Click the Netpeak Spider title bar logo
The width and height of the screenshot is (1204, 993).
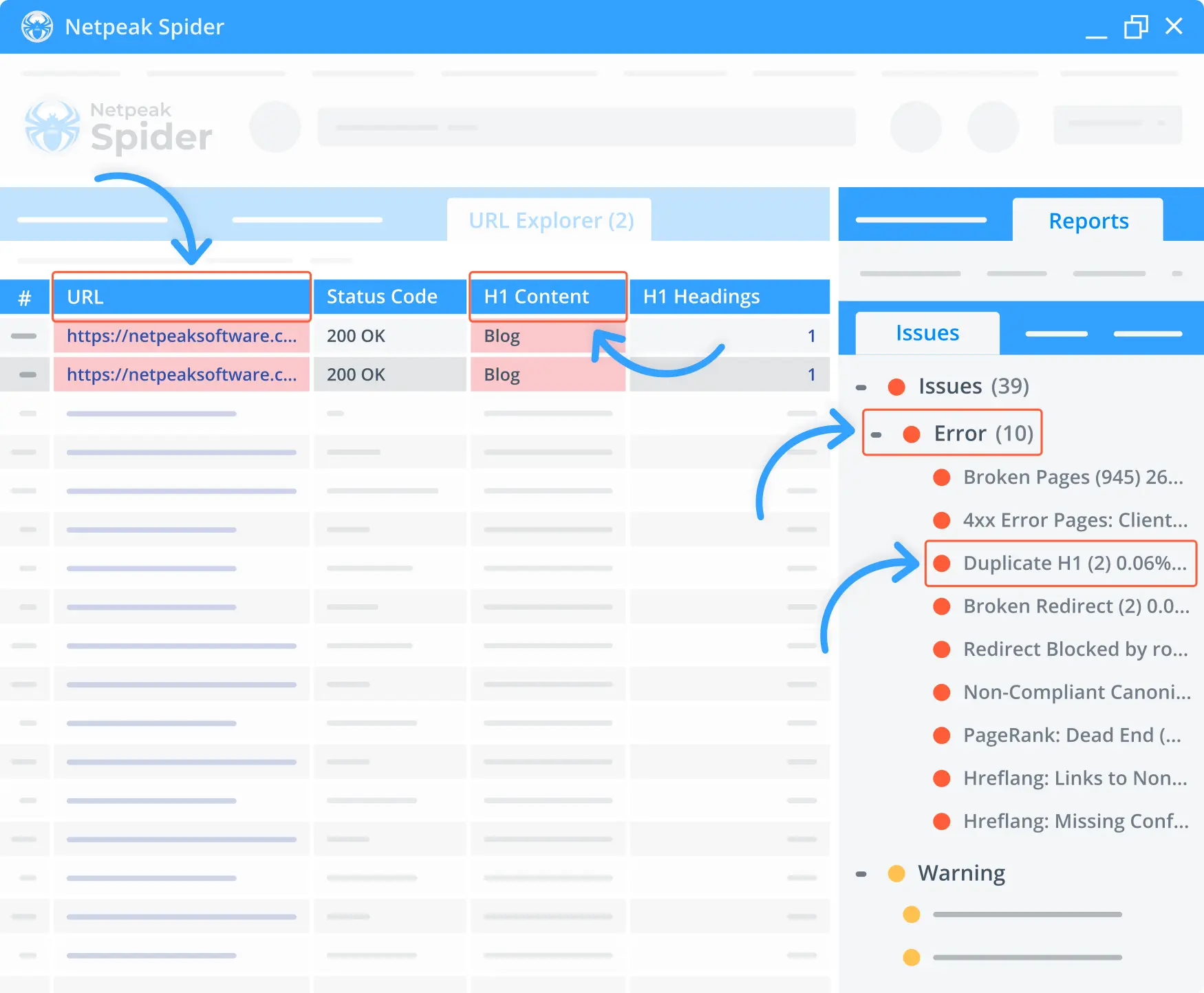[x=37, y=27]
